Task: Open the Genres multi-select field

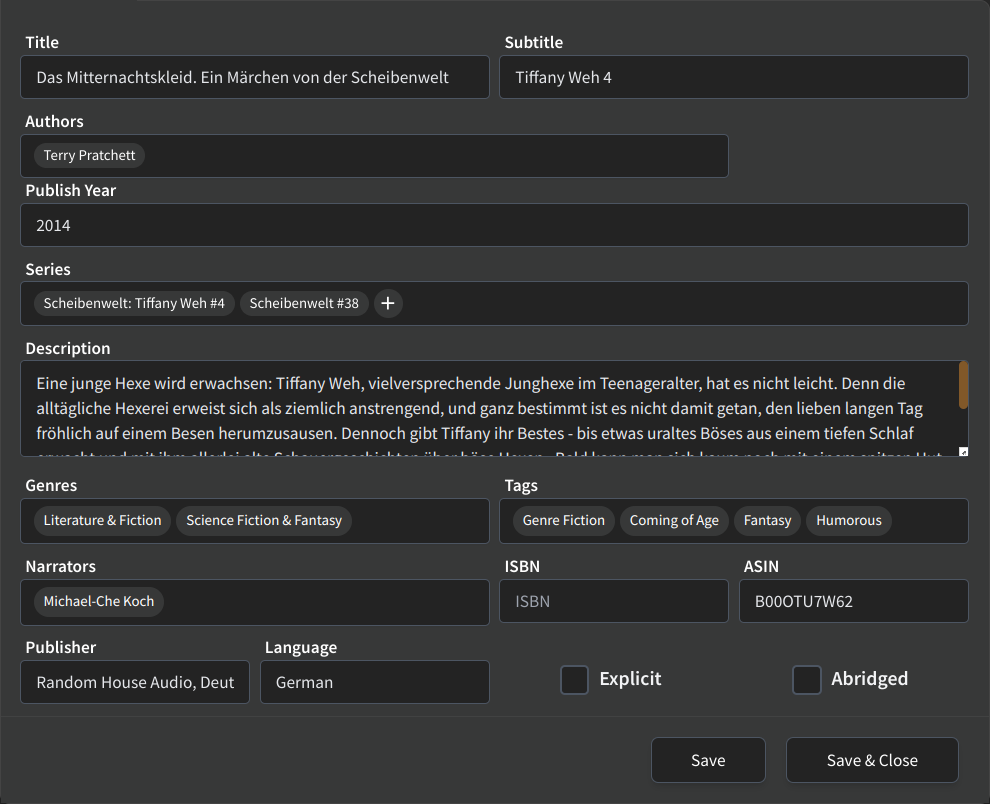Action: [x=420, y=521]
